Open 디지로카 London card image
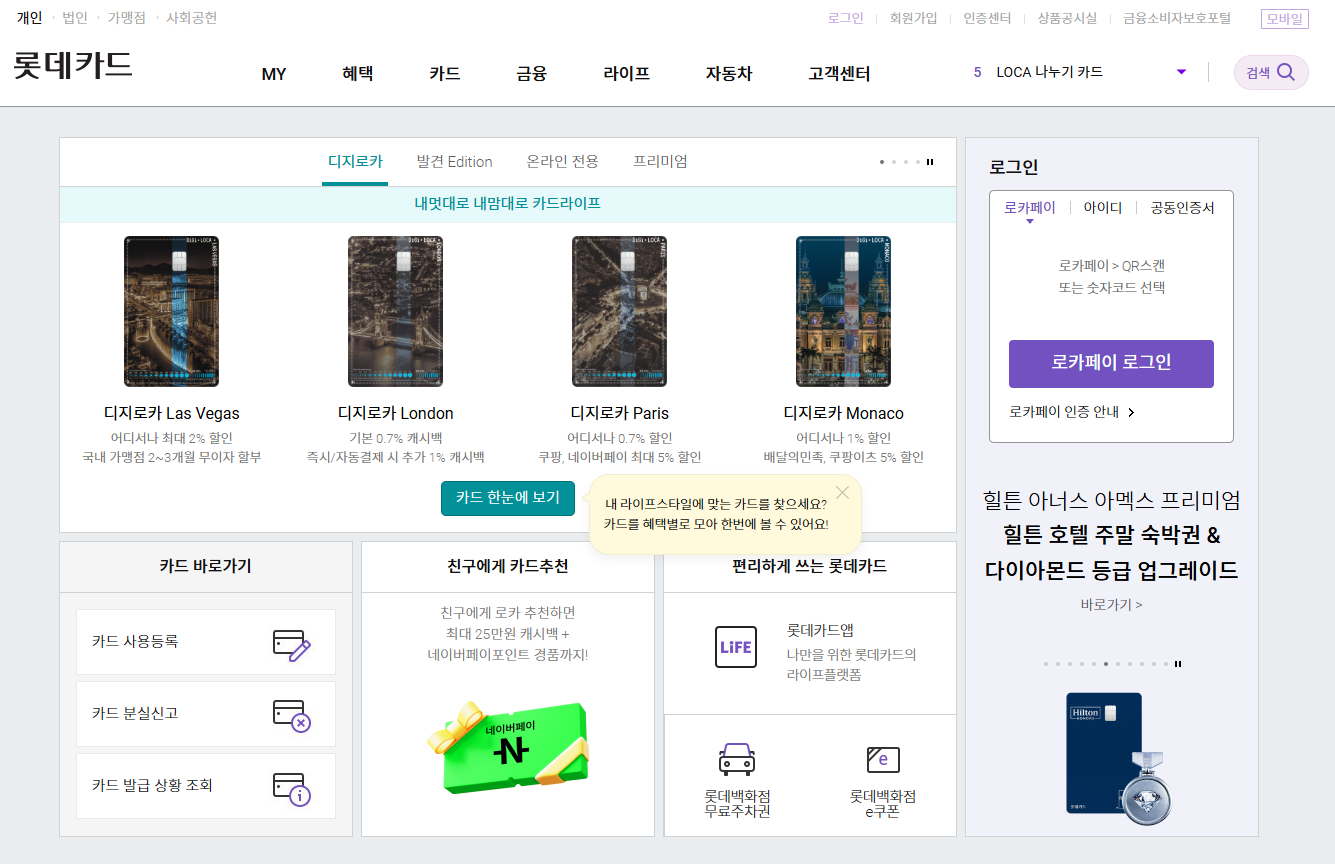 (395, 311)
